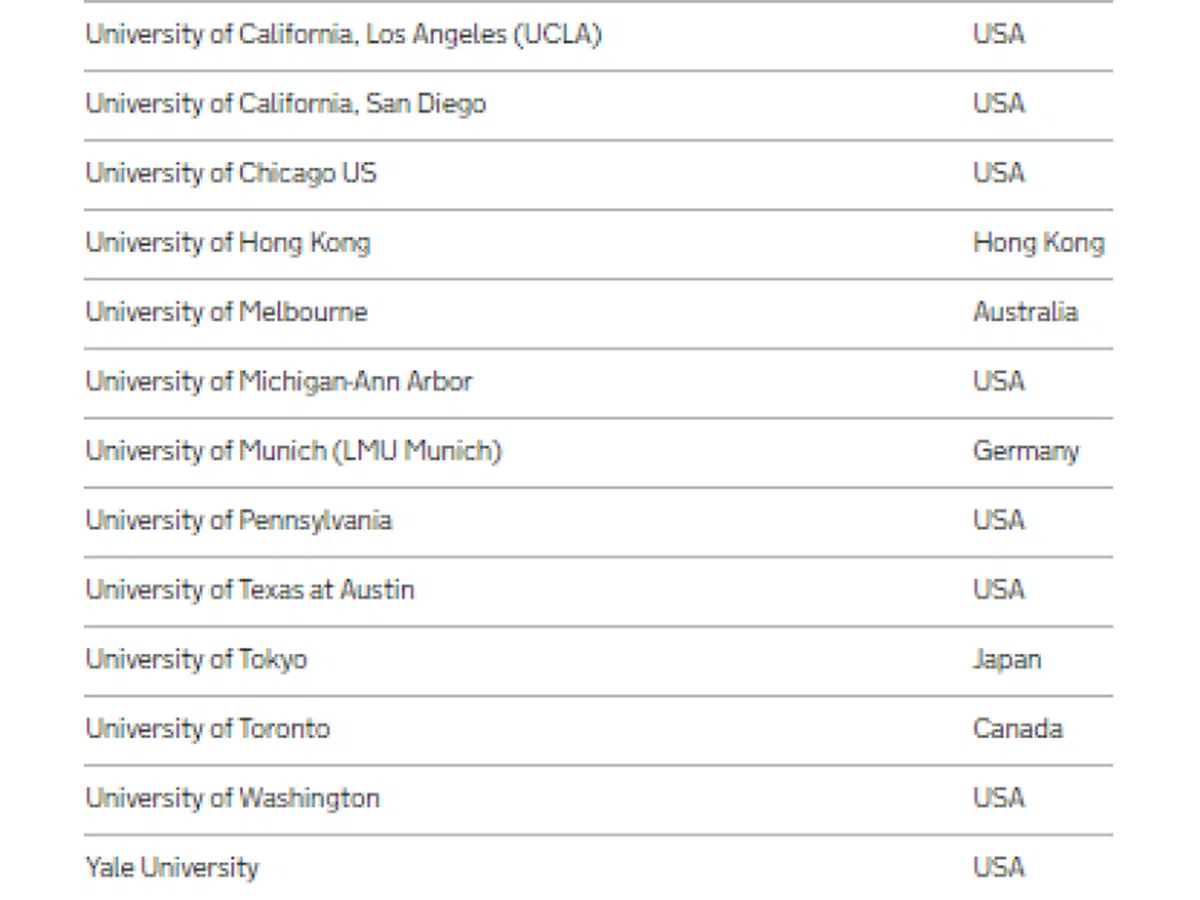This screenshot has width=1200, height=900.
Task: Click University of California, Los Angeles (UCLA) row
Action: coord(343,35)
